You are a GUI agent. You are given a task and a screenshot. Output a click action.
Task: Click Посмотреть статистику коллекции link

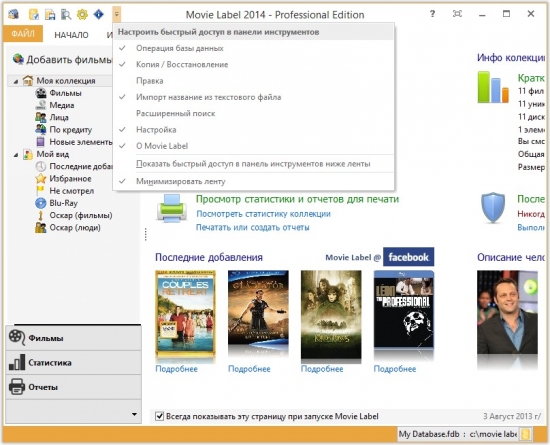click(x=263, y=214)
